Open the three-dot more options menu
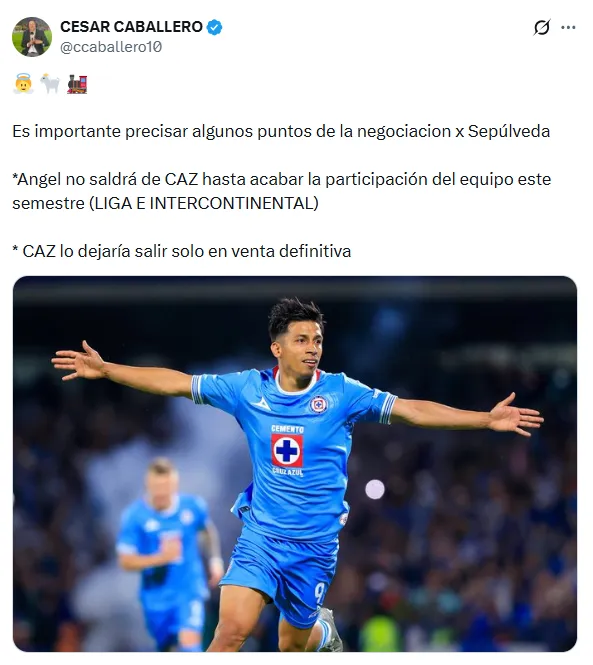The height and width of the screenshot is (665, 593). [568, 28]
